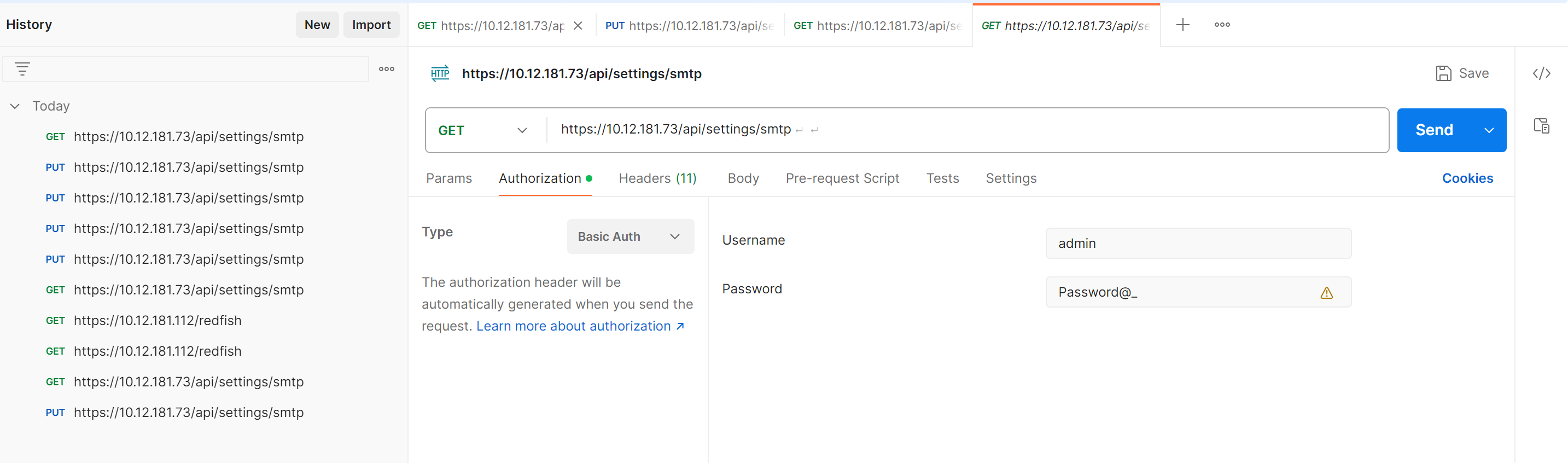Click the Password input field
This screenshot has height=463, width=1568.
(1198, 292)
